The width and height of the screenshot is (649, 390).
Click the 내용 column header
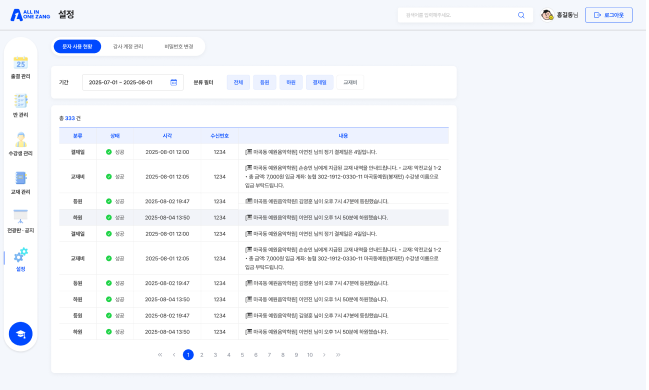click(x=343, y=136)
